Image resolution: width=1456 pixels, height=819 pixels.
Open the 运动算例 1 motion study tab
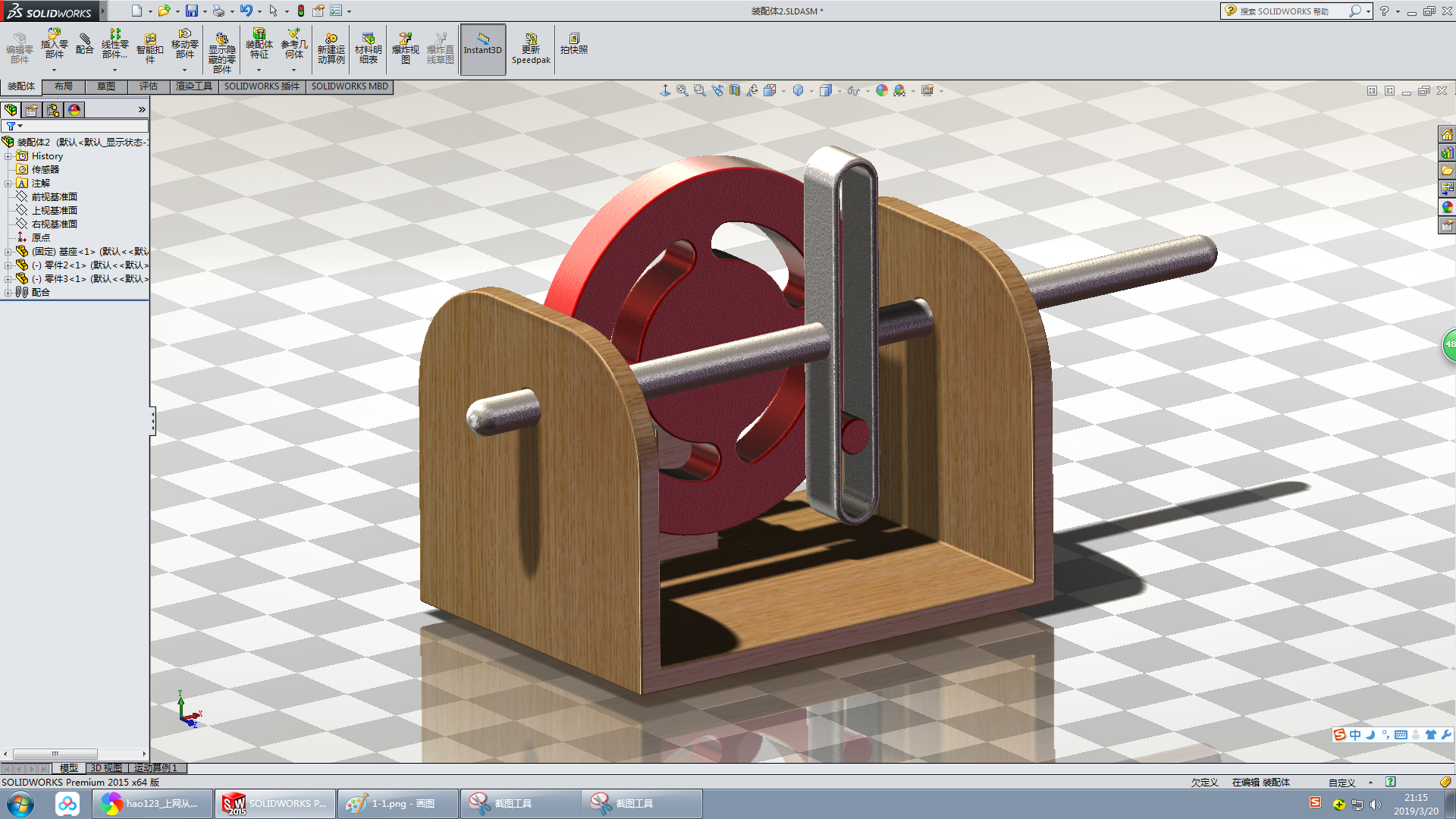click(155, 768)
